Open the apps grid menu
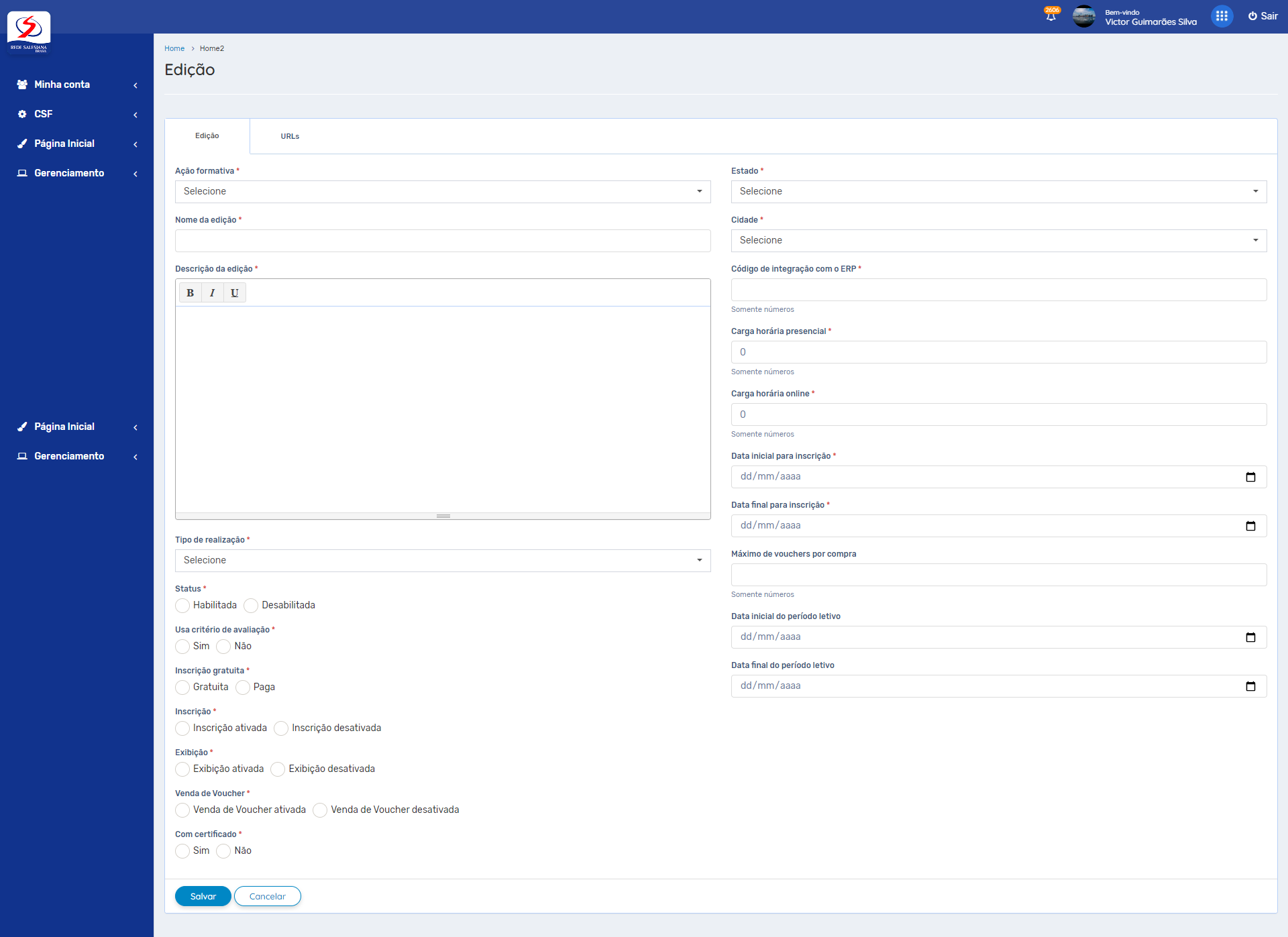Viewport: 1288px width, 937px height. (x=1222, y=15)
